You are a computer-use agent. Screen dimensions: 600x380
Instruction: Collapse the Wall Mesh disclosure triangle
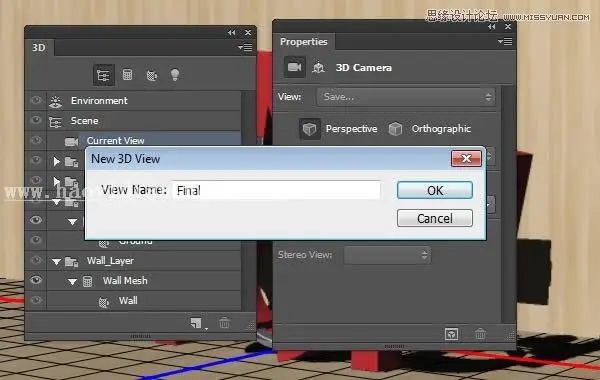[72, 282]
